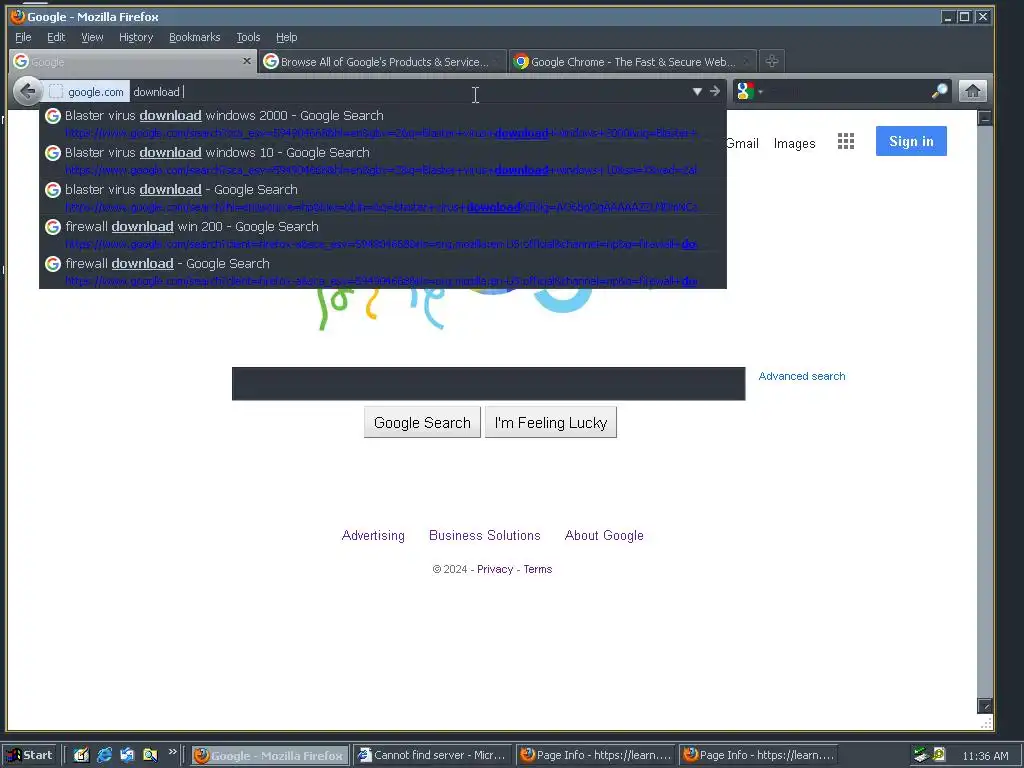This screenshot has height=768, width=1024.
Task: Open a new tab with the plus button
Action: 772,61
